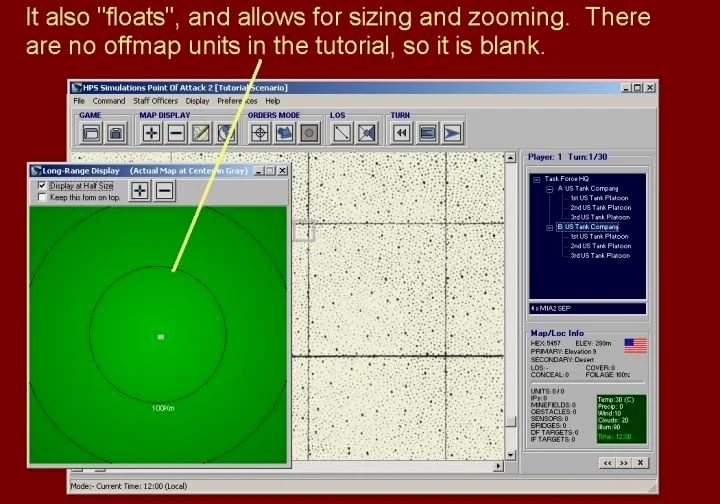
Task: Open the Help menu
Action: click(272, 101)
